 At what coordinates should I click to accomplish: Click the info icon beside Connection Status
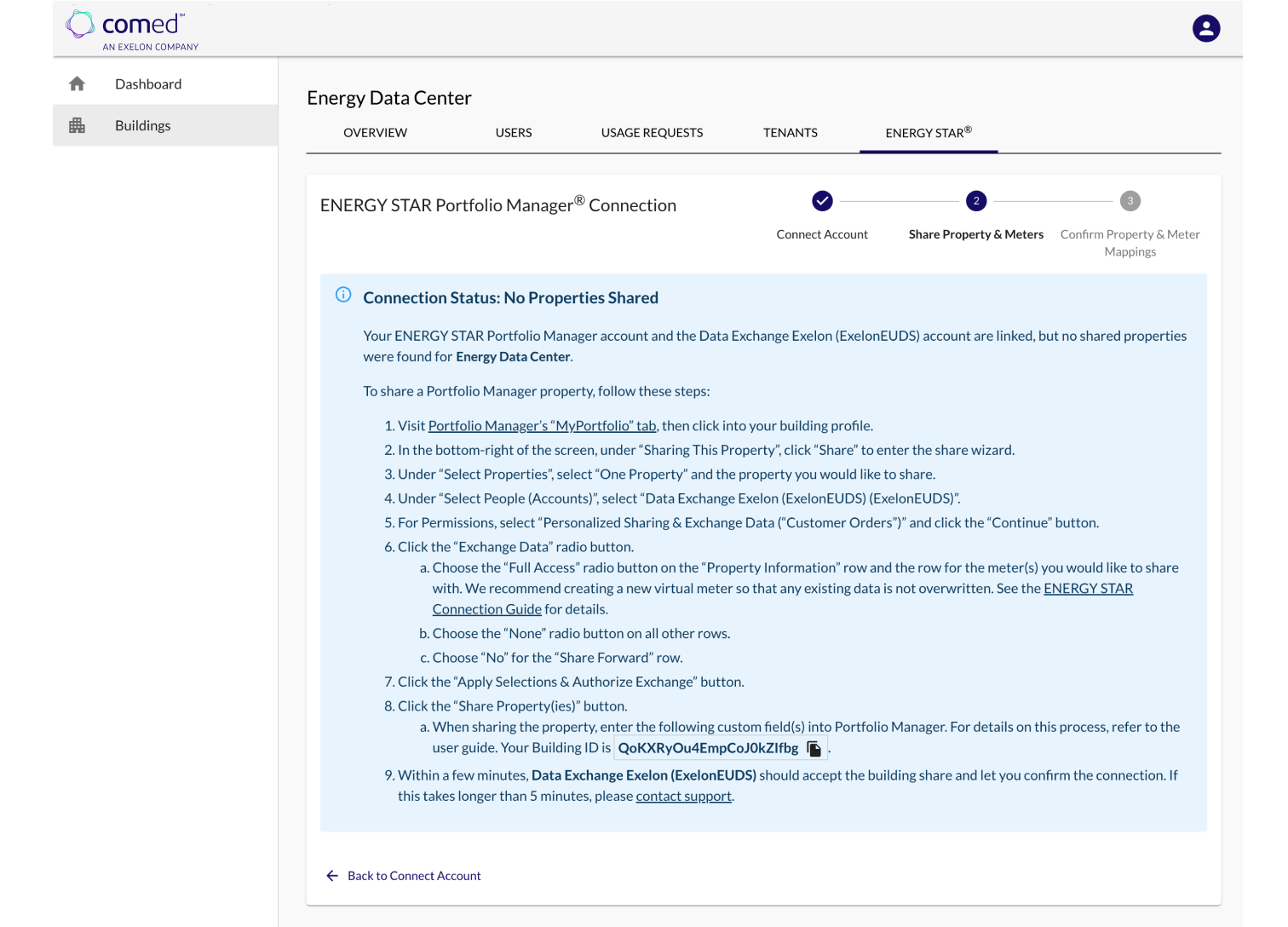(x=343, y=295)
